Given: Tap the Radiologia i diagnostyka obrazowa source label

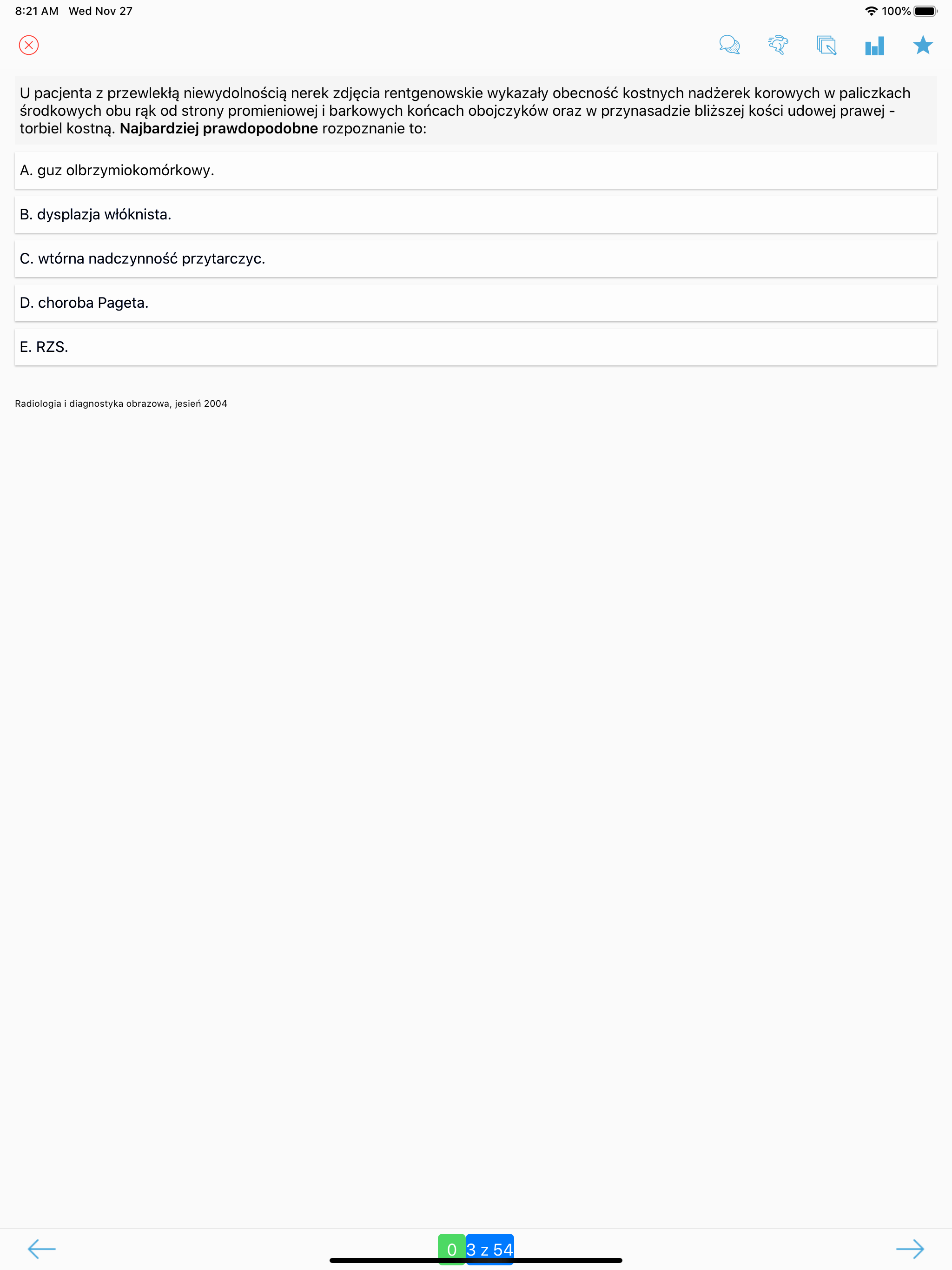Looking at the screenshot, I should coord(121,403).
